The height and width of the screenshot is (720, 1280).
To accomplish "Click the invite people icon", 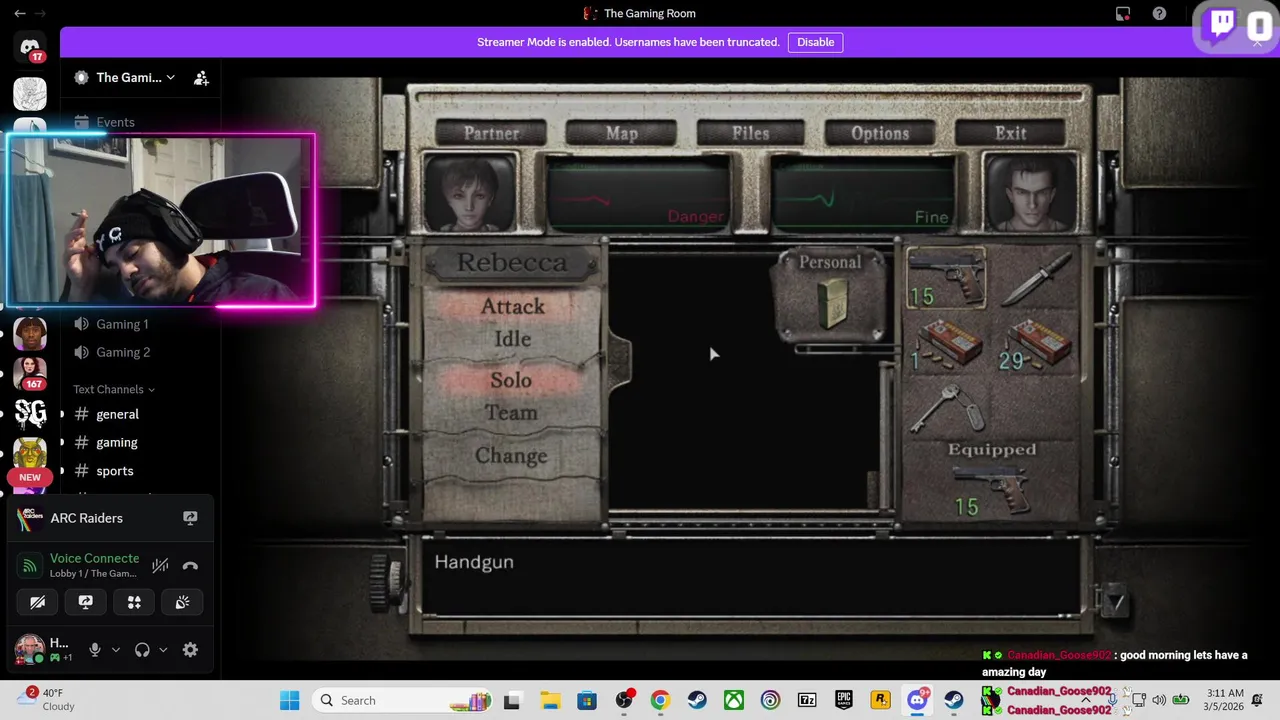I will tap(201, 78).
